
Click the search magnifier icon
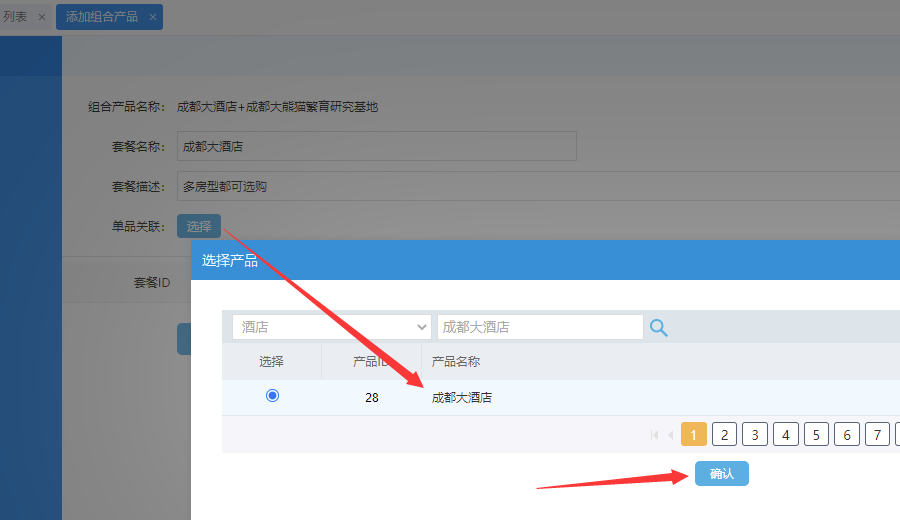659,327
